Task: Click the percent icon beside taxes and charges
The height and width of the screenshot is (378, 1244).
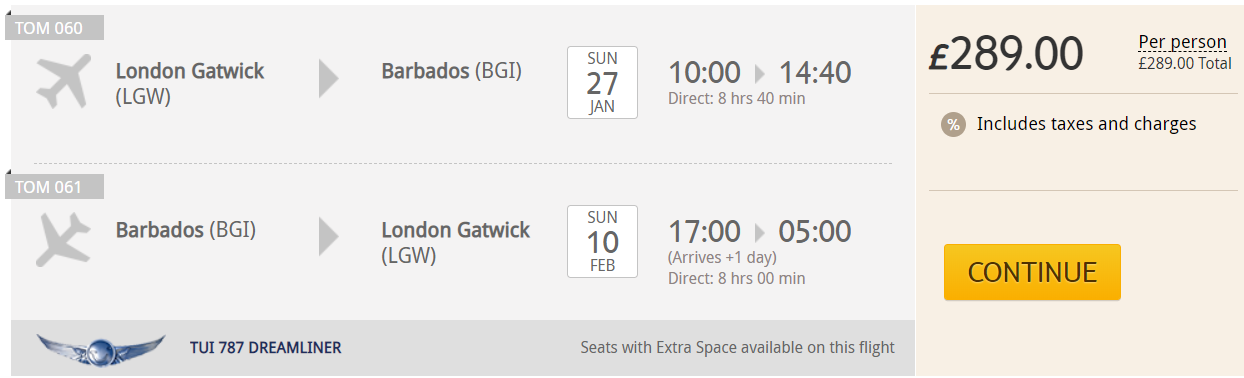Action: click(953, 125)
